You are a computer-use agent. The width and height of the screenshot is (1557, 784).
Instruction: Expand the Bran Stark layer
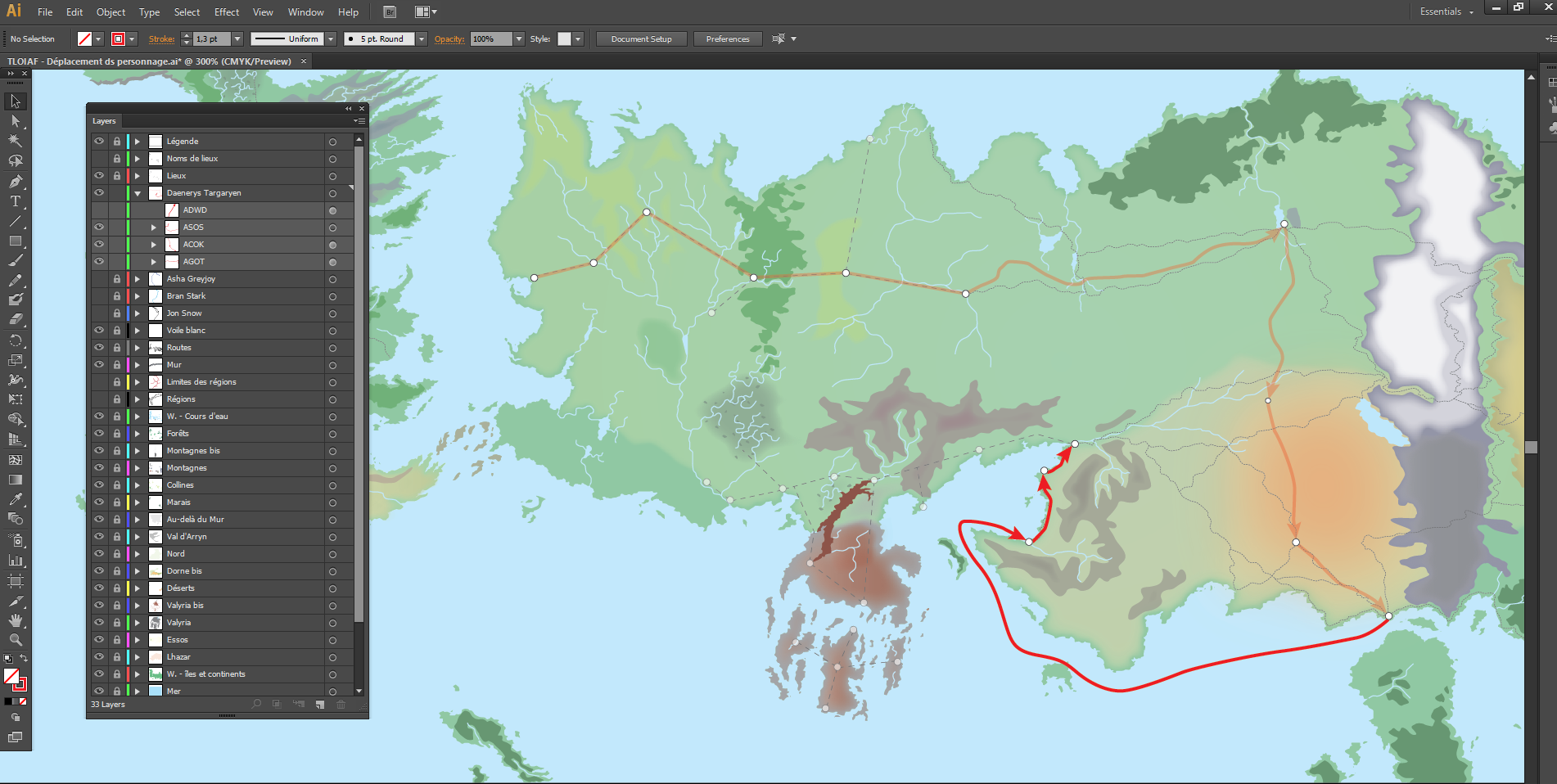click(138, 296)
